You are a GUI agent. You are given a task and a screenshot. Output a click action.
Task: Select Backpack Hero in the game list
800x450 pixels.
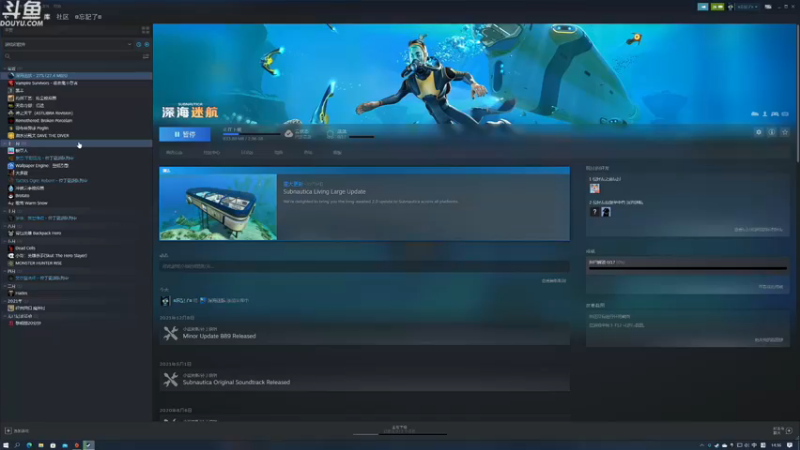point(77,233)
